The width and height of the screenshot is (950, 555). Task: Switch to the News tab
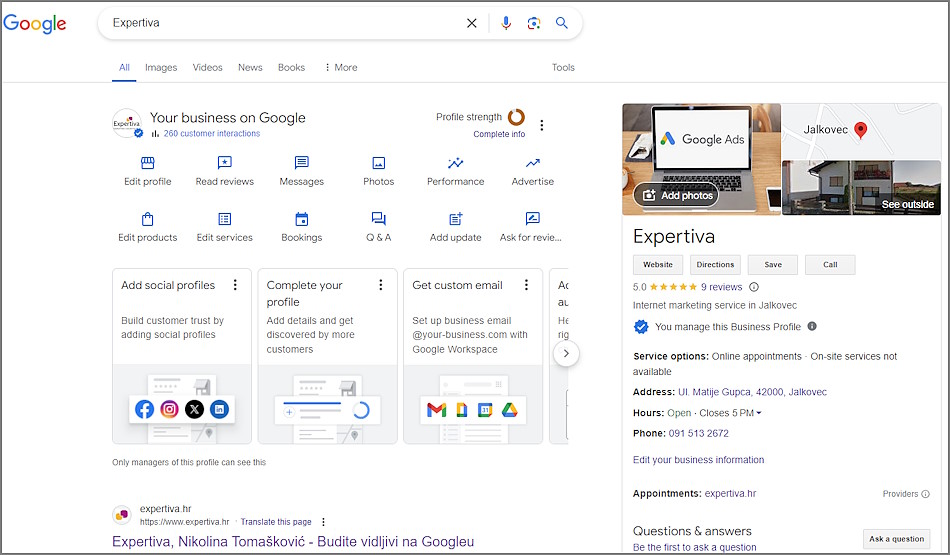coord(250,67)
